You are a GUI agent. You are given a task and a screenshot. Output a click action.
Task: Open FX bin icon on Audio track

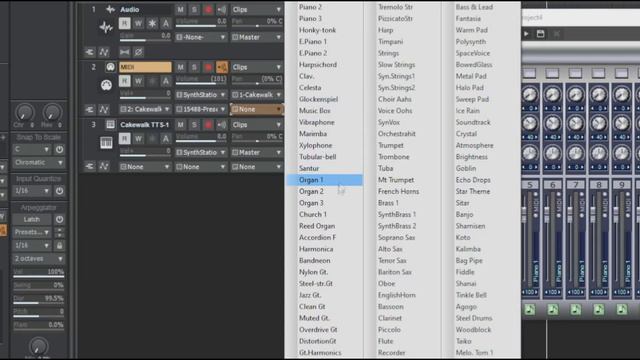click(90, 52)
